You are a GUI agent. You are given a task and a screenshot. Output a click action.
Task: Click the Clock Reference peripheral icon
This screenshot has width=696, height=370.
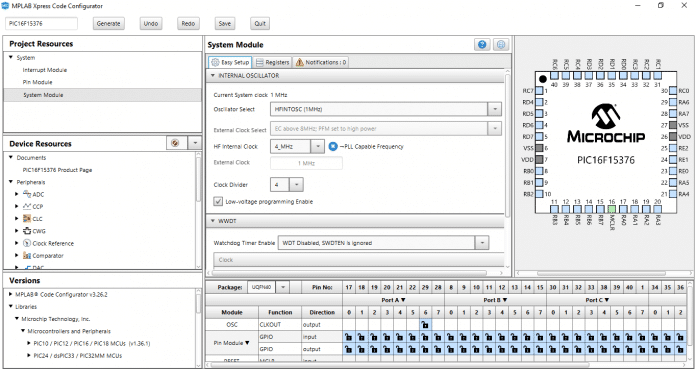(27, 243)
